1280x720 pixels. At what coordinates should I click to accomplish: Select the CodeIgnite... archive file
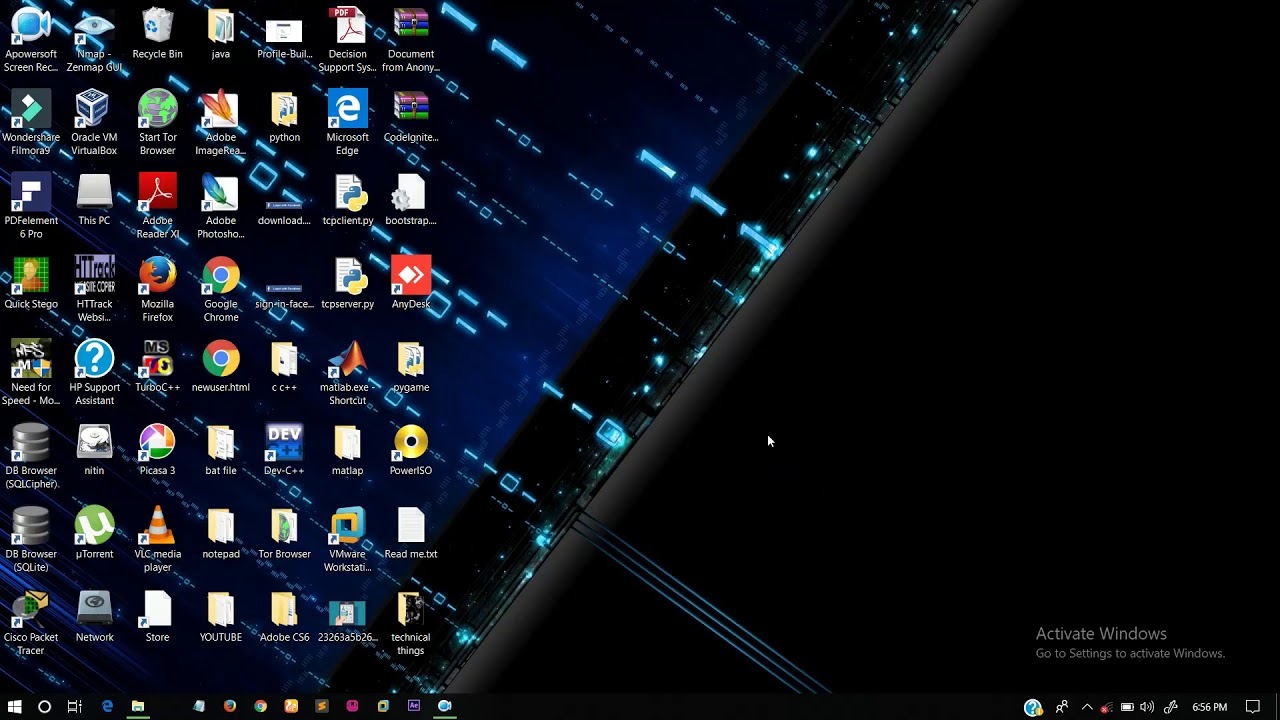[411, 117]
